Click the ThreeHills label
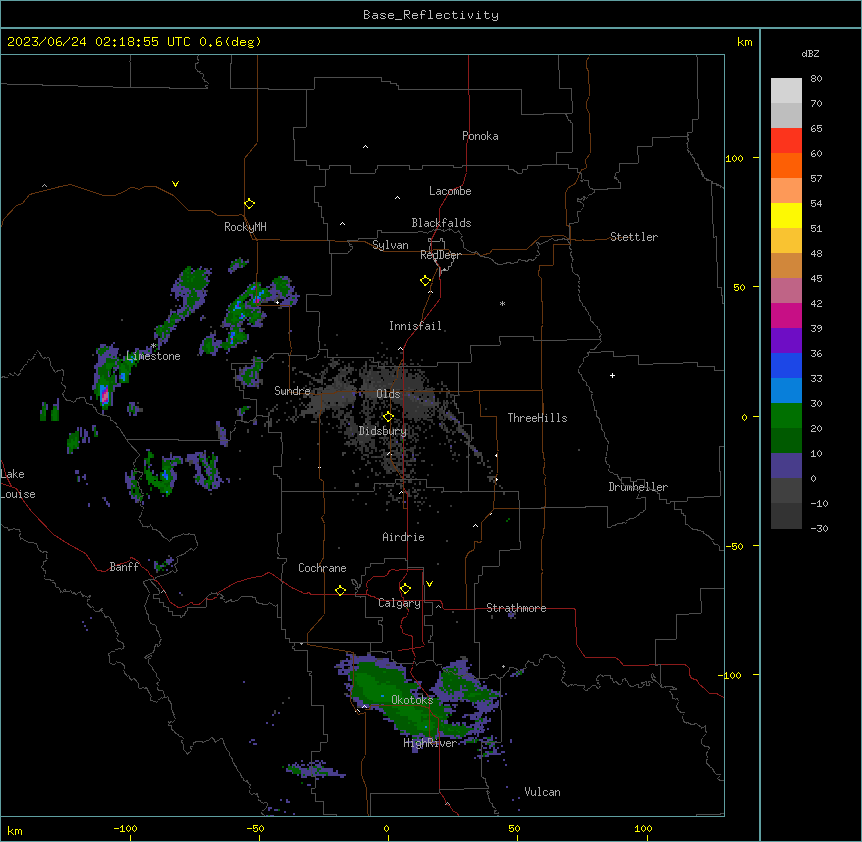 pos(538,418)
